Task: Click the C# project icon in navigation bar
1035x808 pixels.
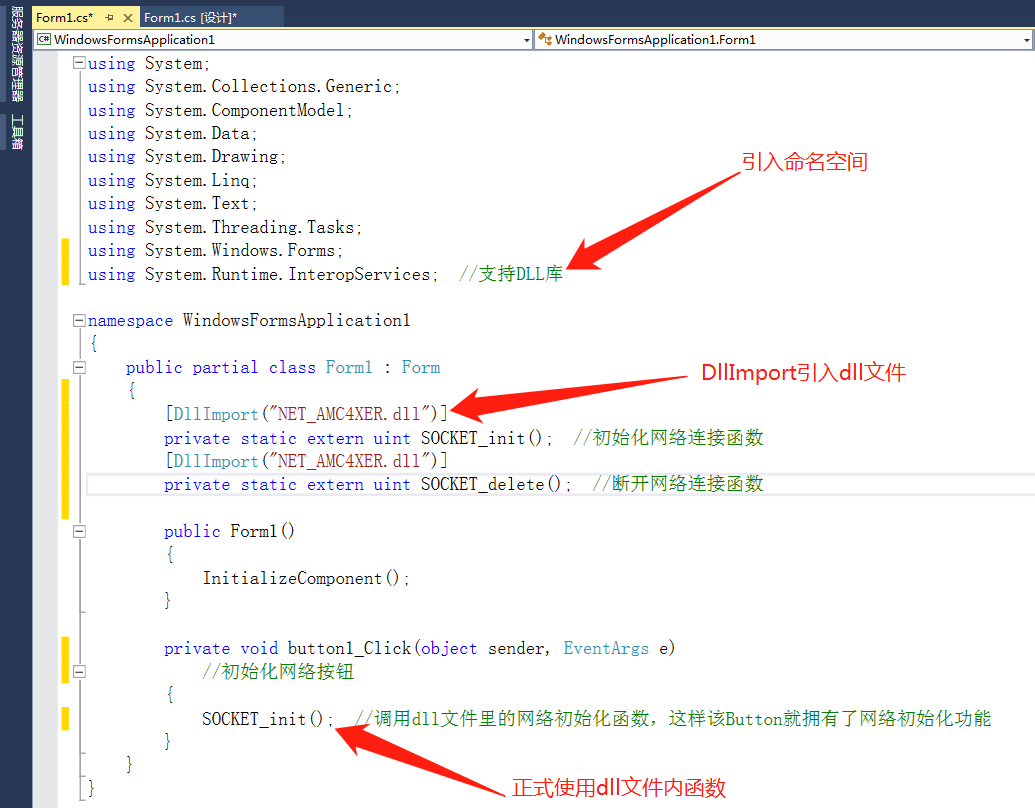Action: (44, 40)
